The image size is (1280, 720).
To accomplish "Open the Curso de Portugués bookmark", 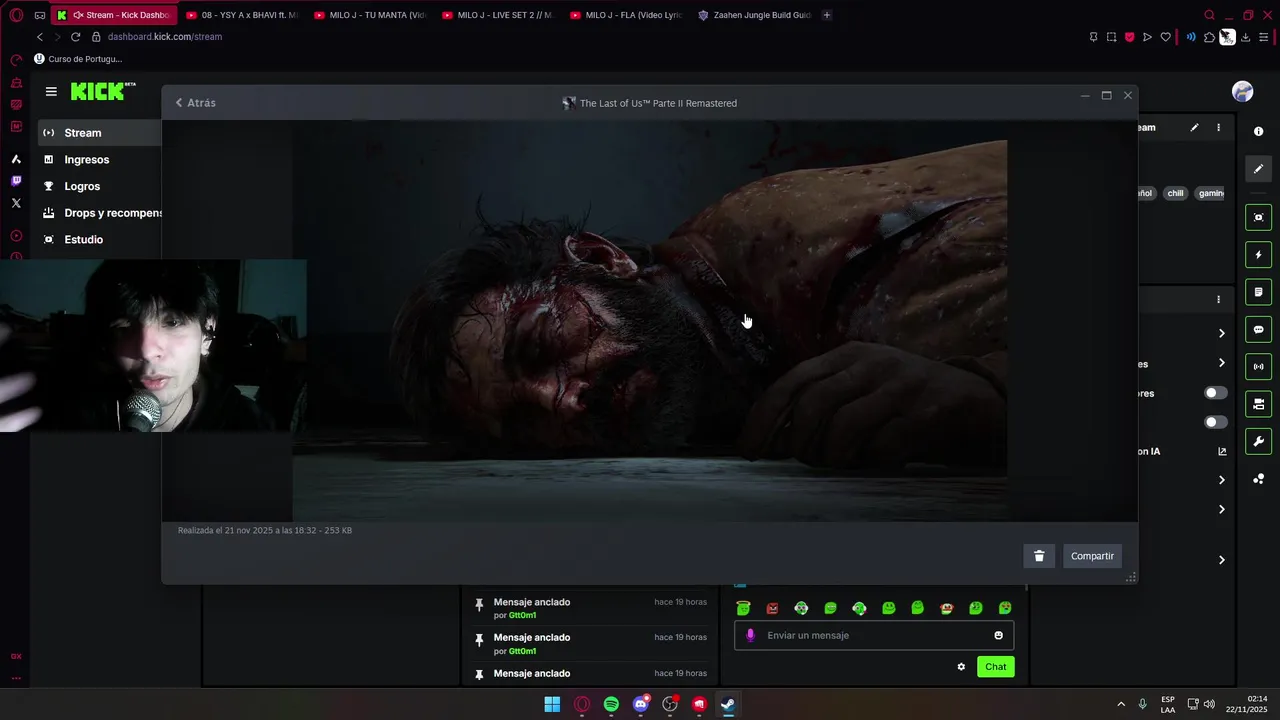I will (x=78, y=59).
